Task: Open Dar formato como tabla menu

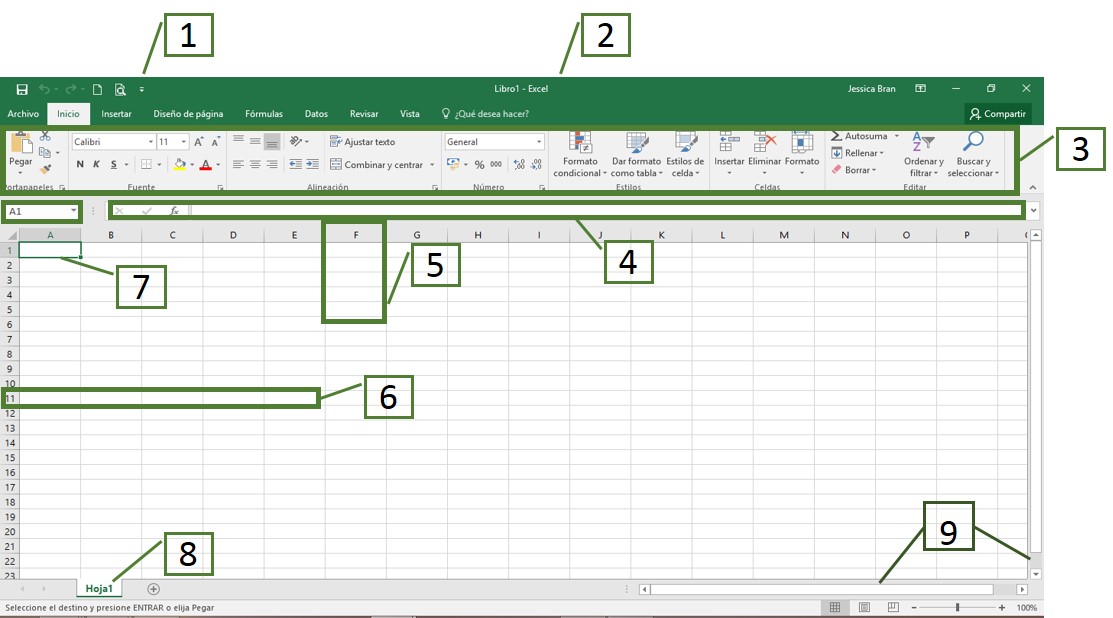Action: pyautogui.click(x=637, y=155)
